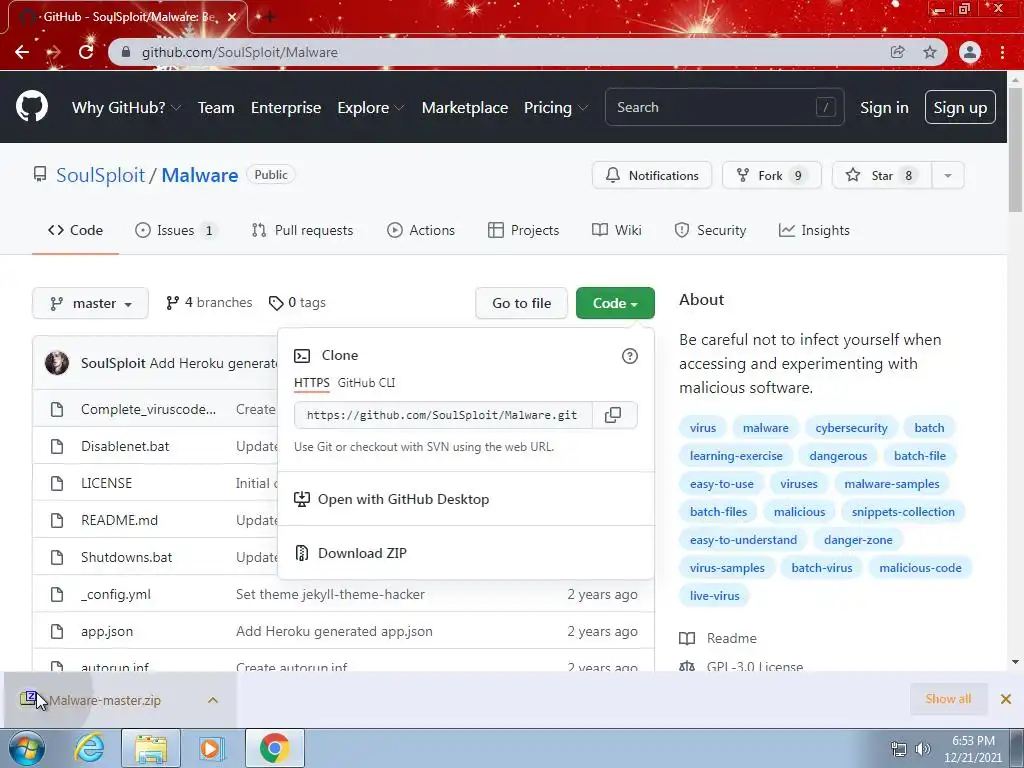The height and width of the screenshot is (768, 1024).
Task: Open the 4 branches link
Action: coord(209,303)
